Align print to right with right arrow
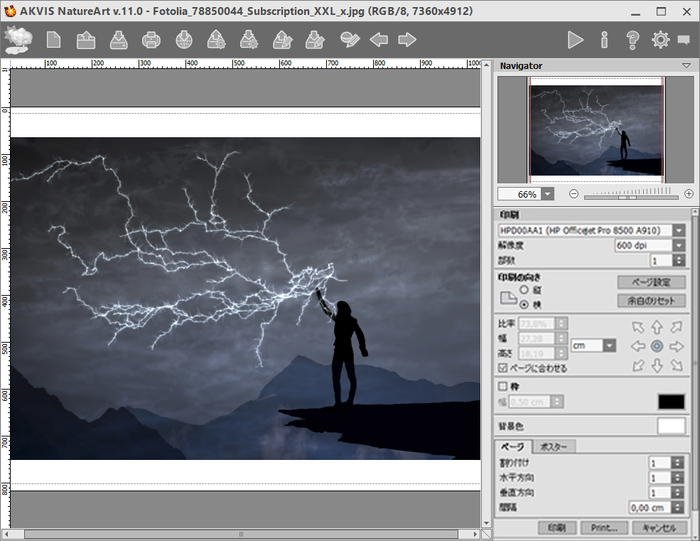This screenshot has height=541, width=700. coord(676,346)
